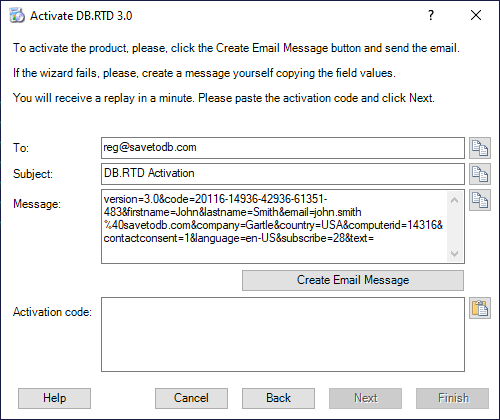
Task: Copy the Message field value
Action: (480, 200)
